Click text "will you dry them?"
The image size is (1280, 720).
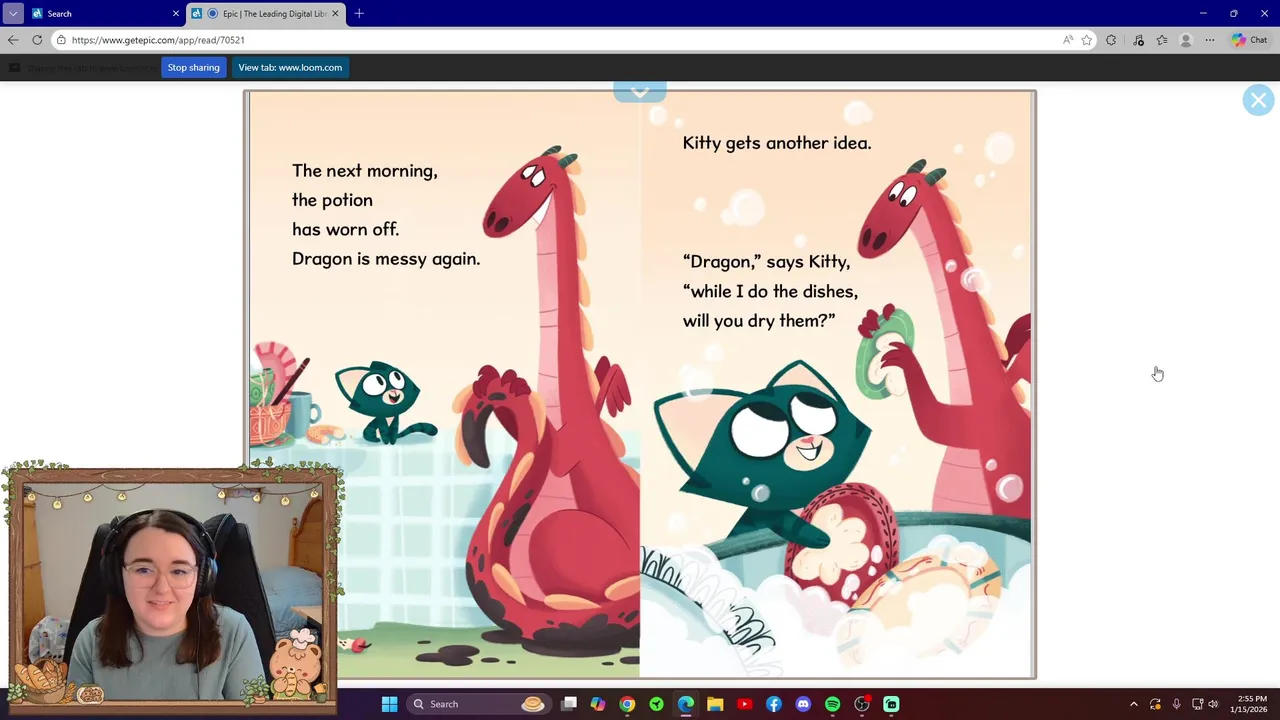[x=759, y=321]
